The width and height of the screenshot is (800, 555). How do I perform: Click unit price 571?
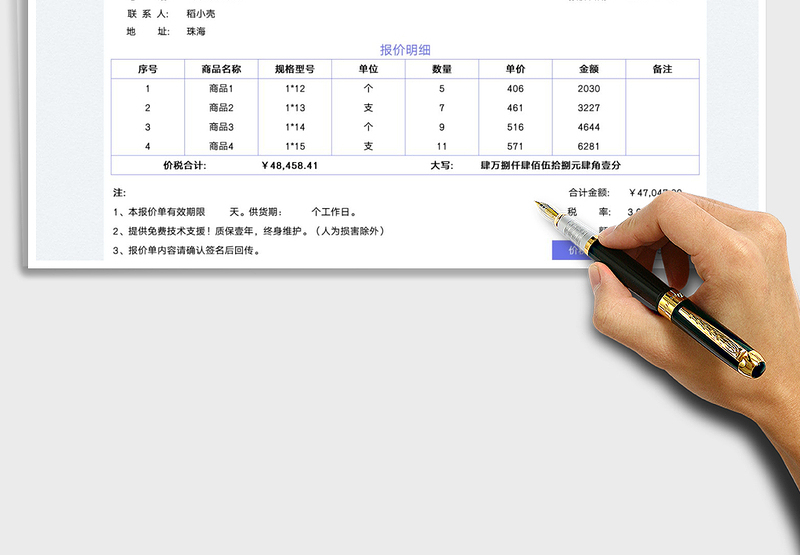(x=515, y=146)
